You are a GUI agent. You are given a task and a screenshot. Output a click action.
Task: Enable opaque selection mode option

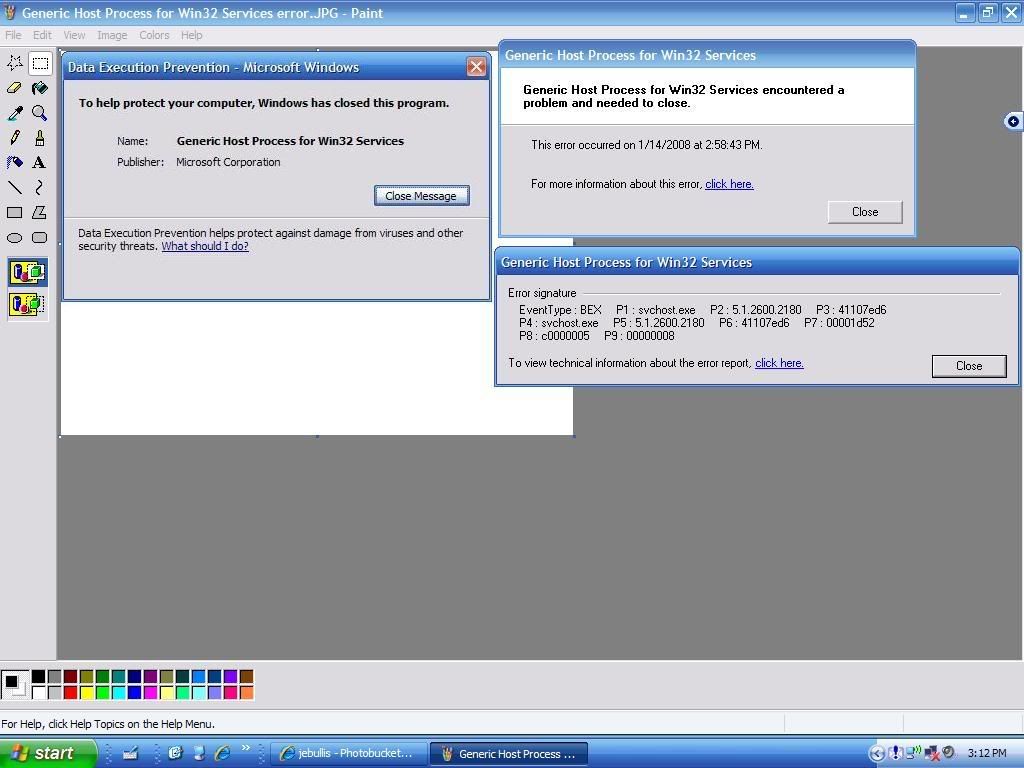pyautogui.click(x=27, y=272)
